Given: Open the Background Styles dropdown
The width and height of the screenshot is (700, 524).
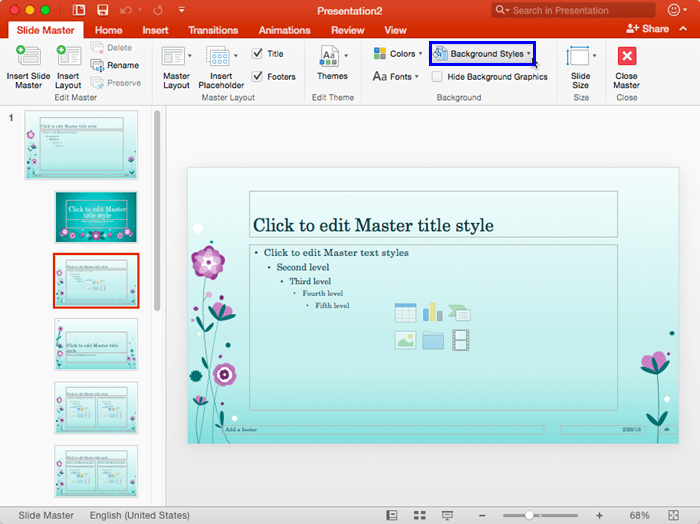Looking at the screenshot, I should click(482, 54).
